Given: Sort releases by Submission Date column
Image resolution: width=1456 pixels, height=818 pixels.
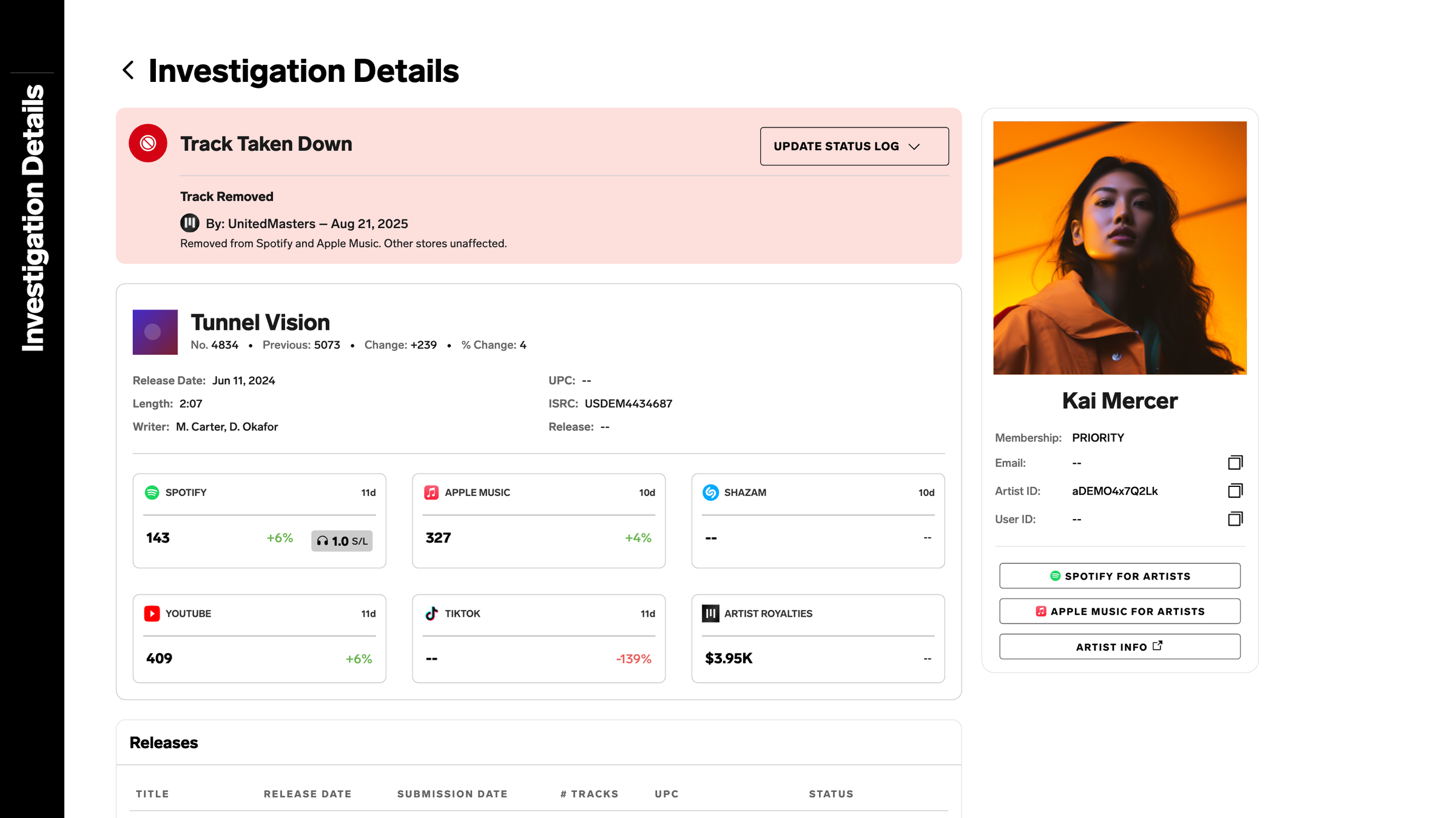Looking at the screenshot, I should [453, 794].
